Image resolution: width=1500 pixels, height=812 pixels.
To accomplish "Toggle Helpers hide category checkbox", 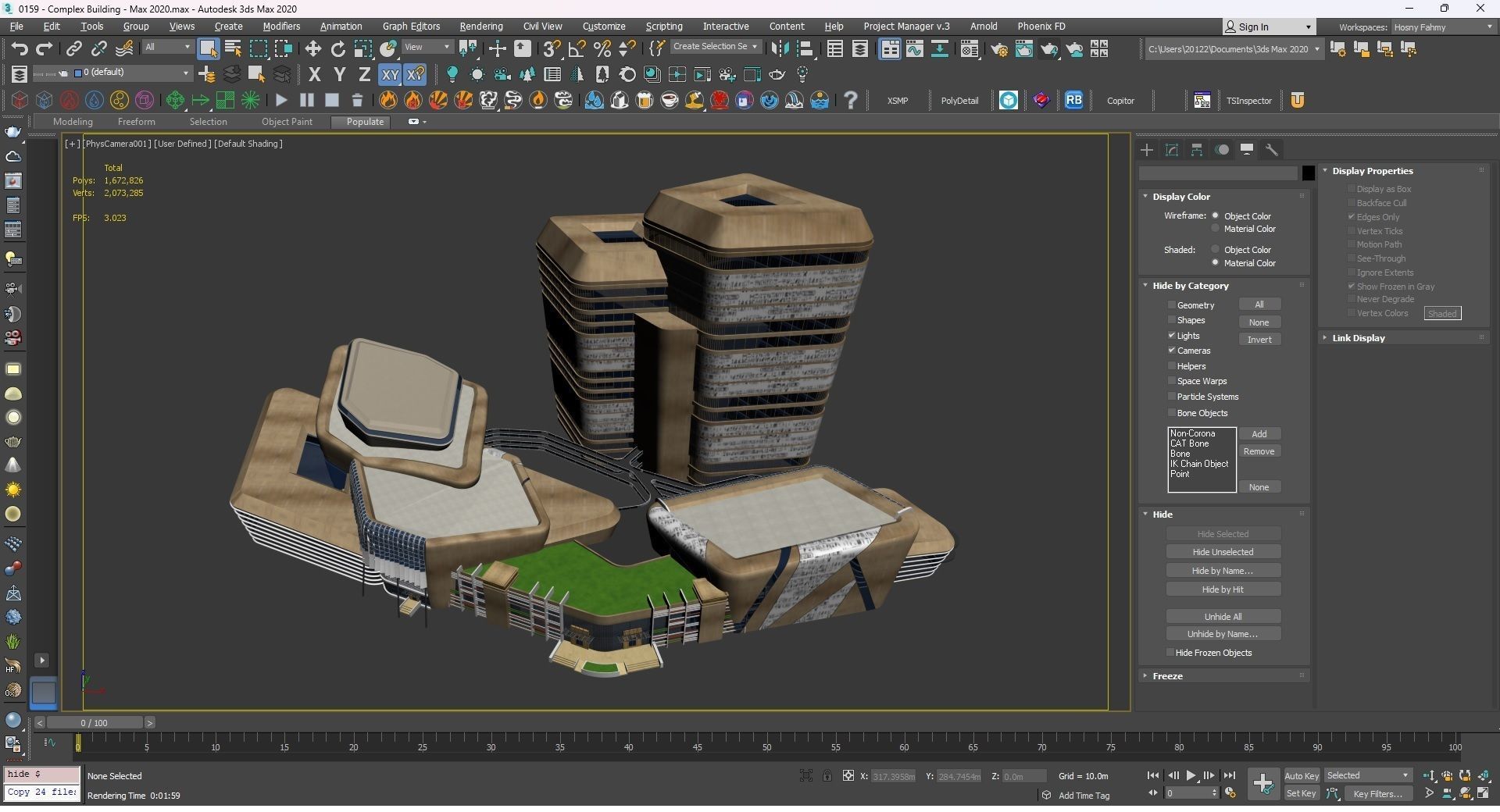I will [x=1172, y=366].
